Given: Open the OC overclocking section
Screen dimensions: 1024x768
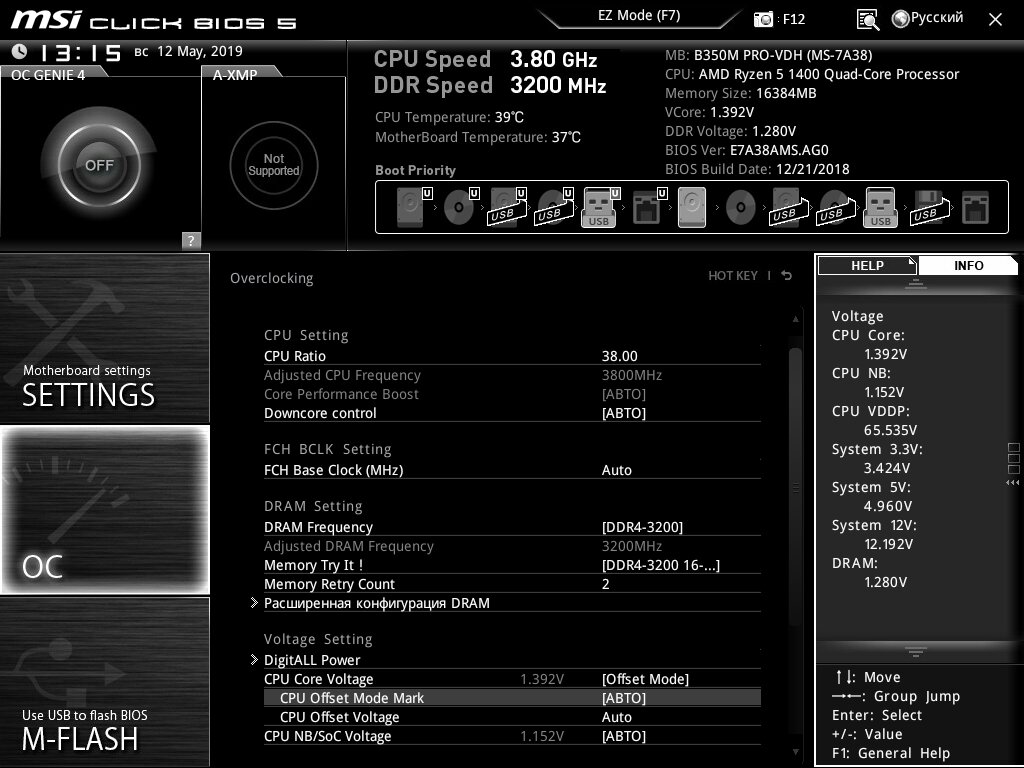Looking at the screenshot, I should (104, 510).
